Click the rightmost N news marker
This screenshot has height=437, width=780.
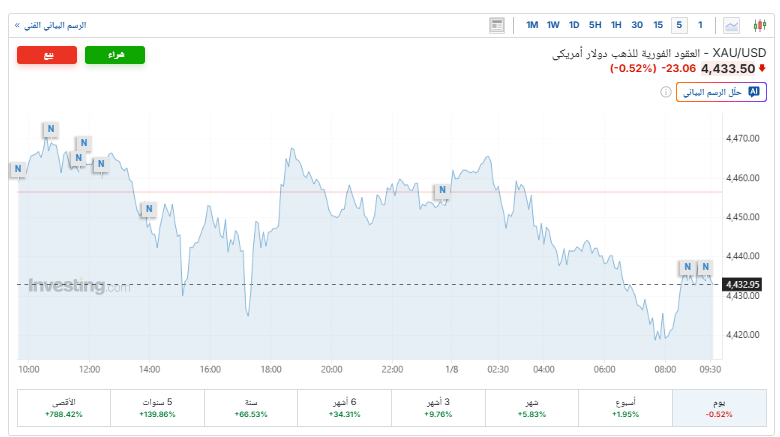[x=705, y=267]
